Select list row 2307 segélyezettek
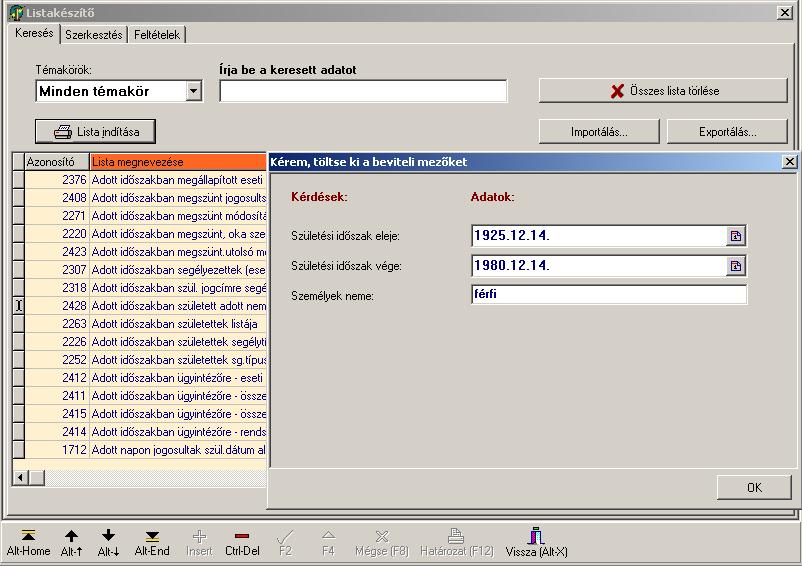 coord(145,269)
